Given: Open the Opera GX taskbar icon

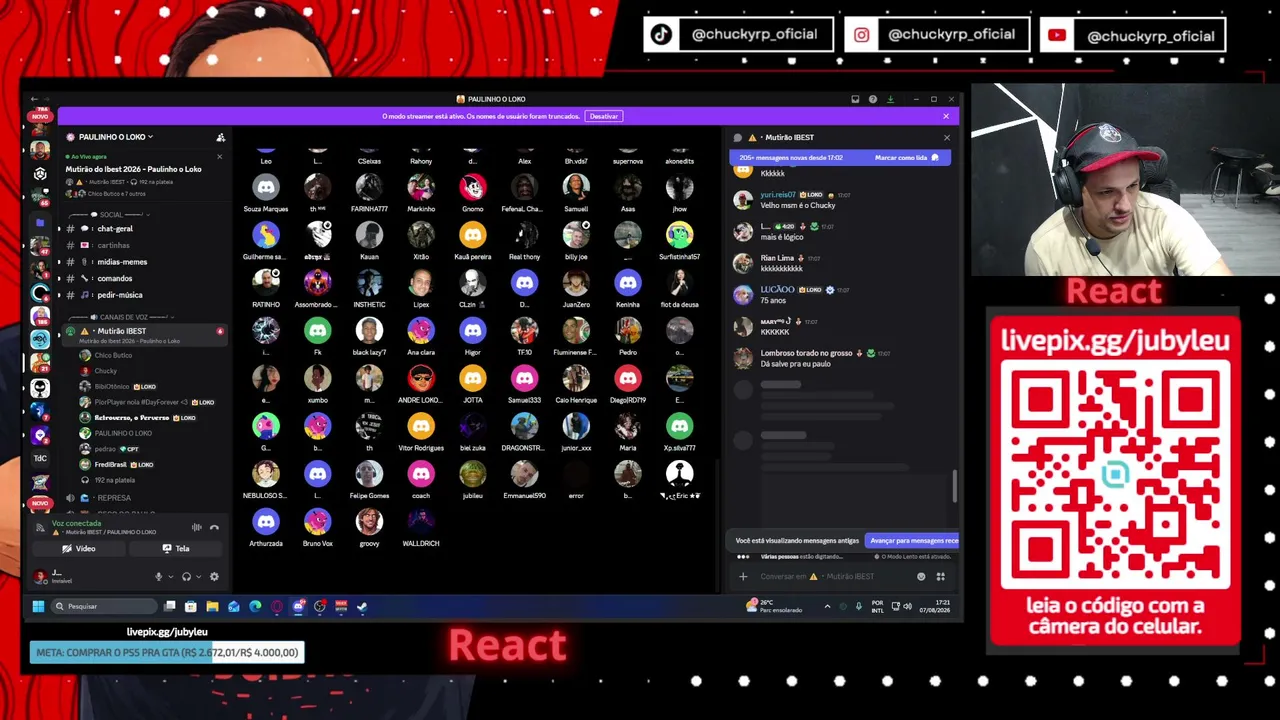Looking at the screenshot, I should pyautogui.click(x=277, y=606).
